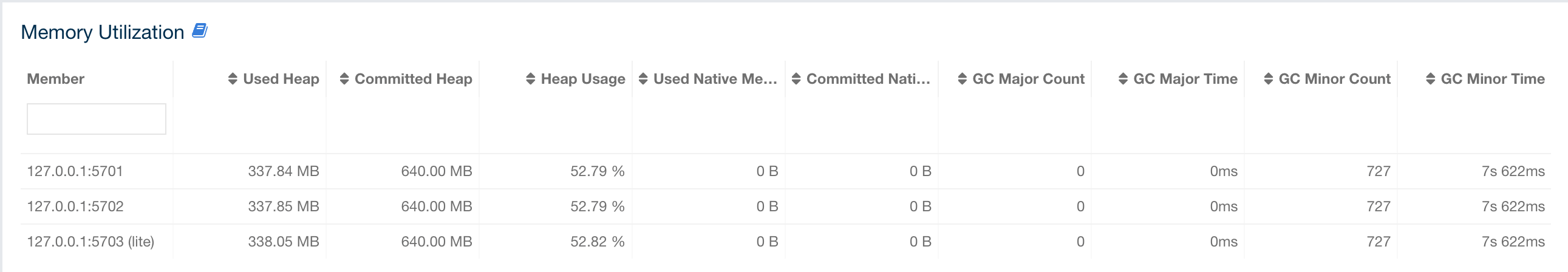Viewport: 1568px width, 272px height.
Task: Focus the Member filter text box
Action: click(96, 118)
